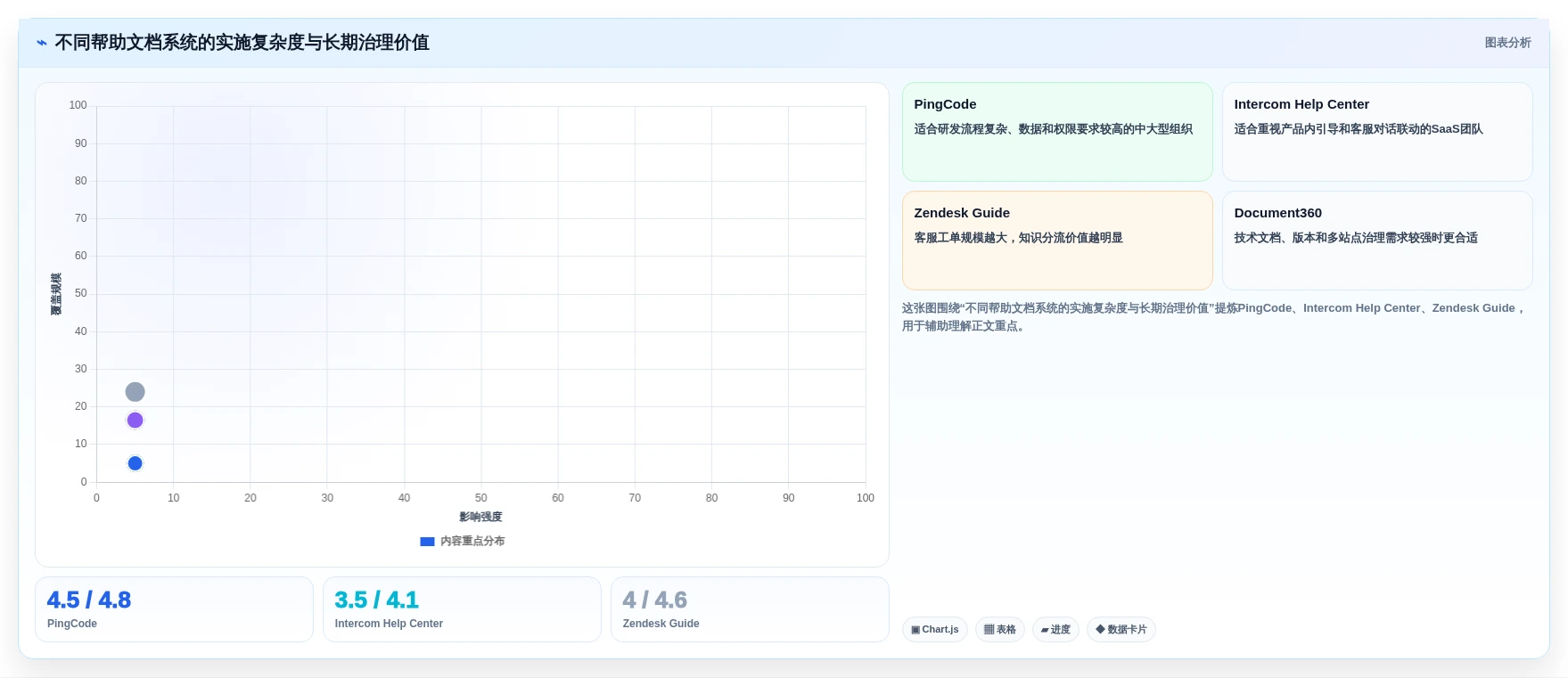Screen dimensions: 1568x678
Task: Select the gray bubble data point
Action: pos(135,392)
